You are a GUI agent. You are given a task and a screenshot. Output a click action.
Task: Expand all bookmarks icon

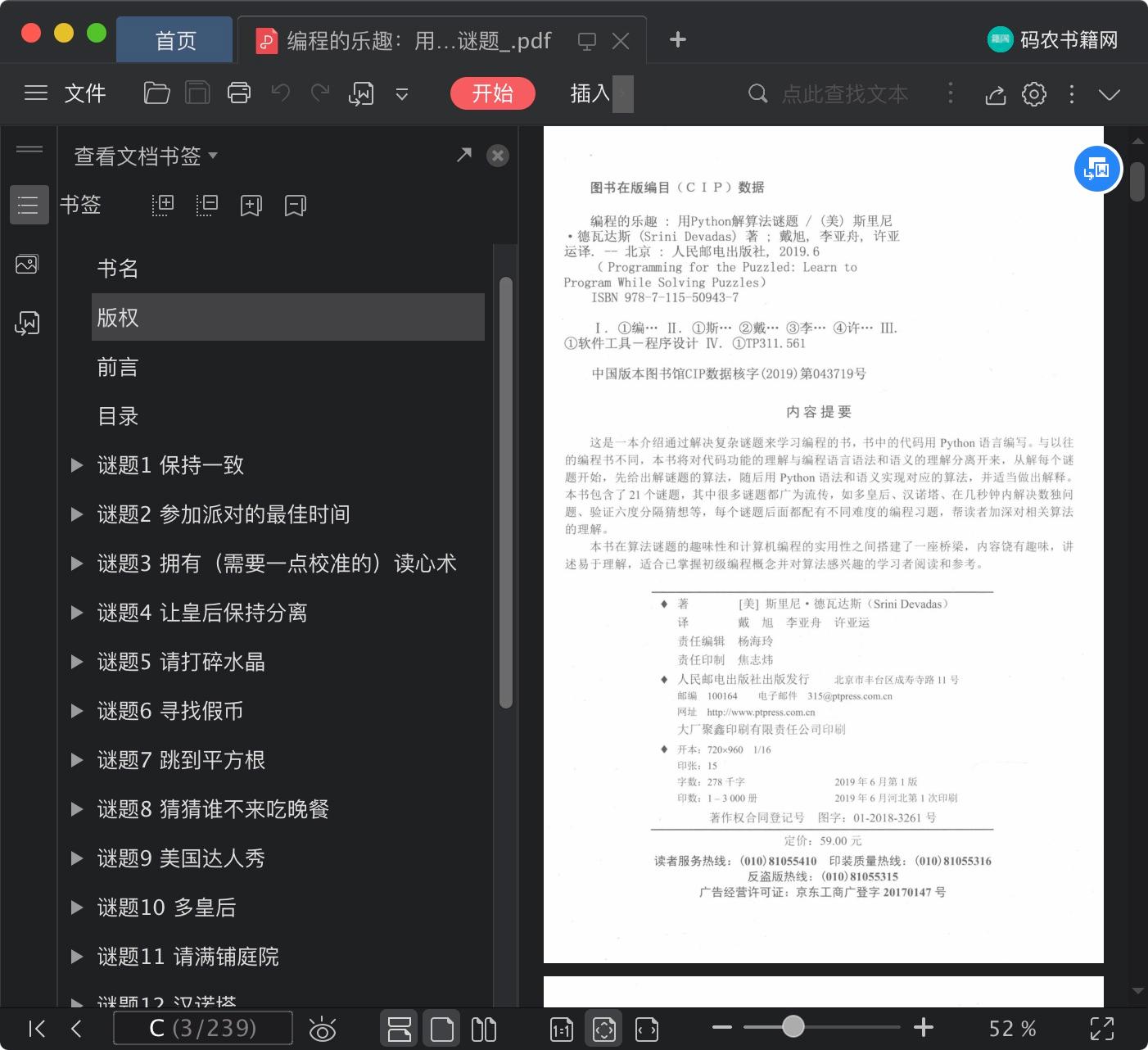(x=163, y=205)
